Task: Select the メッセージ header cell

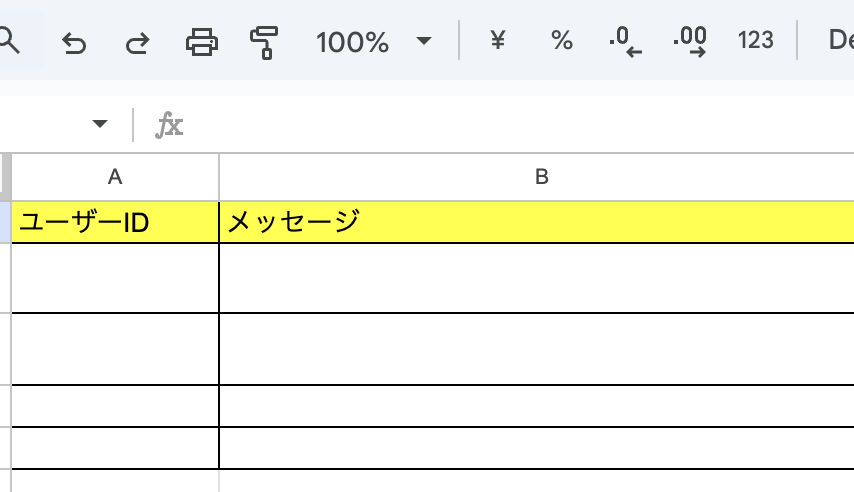Action: click(536, 222)
